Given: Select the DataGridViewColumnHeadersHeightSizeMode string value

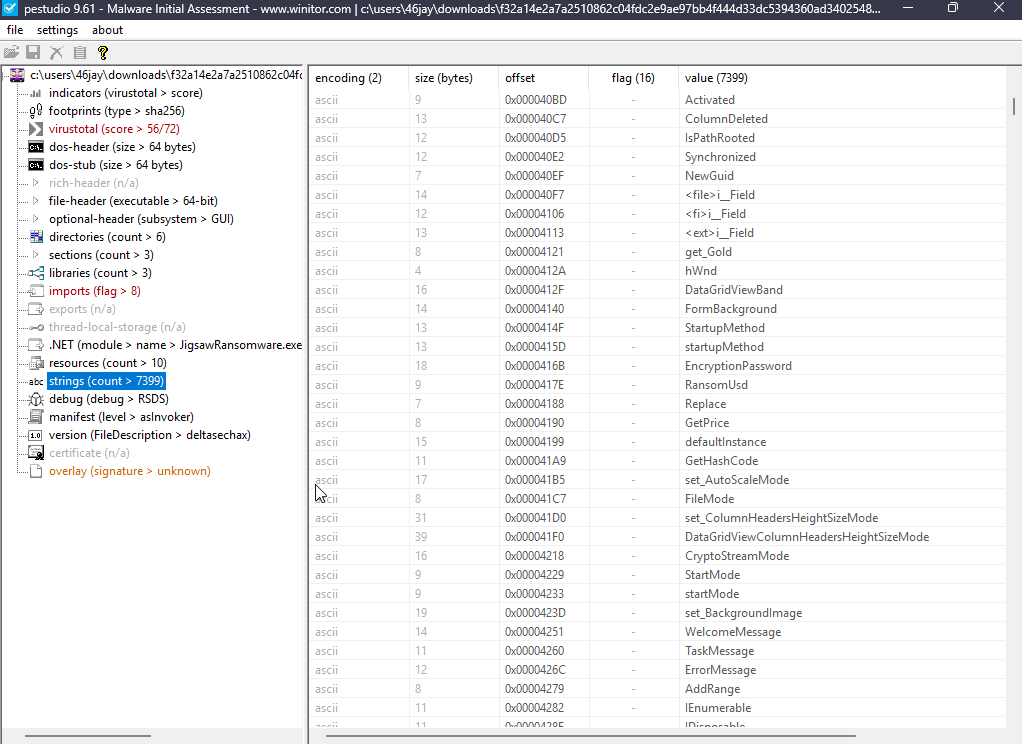Looking at the screenshot, I should [807, 537].
